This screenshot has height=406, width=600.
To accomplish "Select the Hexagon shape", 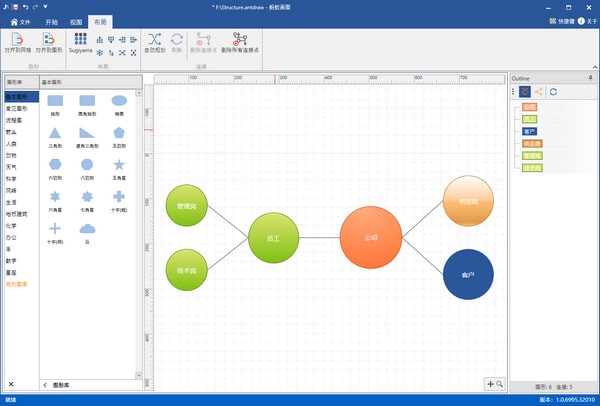I will pos(55,165).
